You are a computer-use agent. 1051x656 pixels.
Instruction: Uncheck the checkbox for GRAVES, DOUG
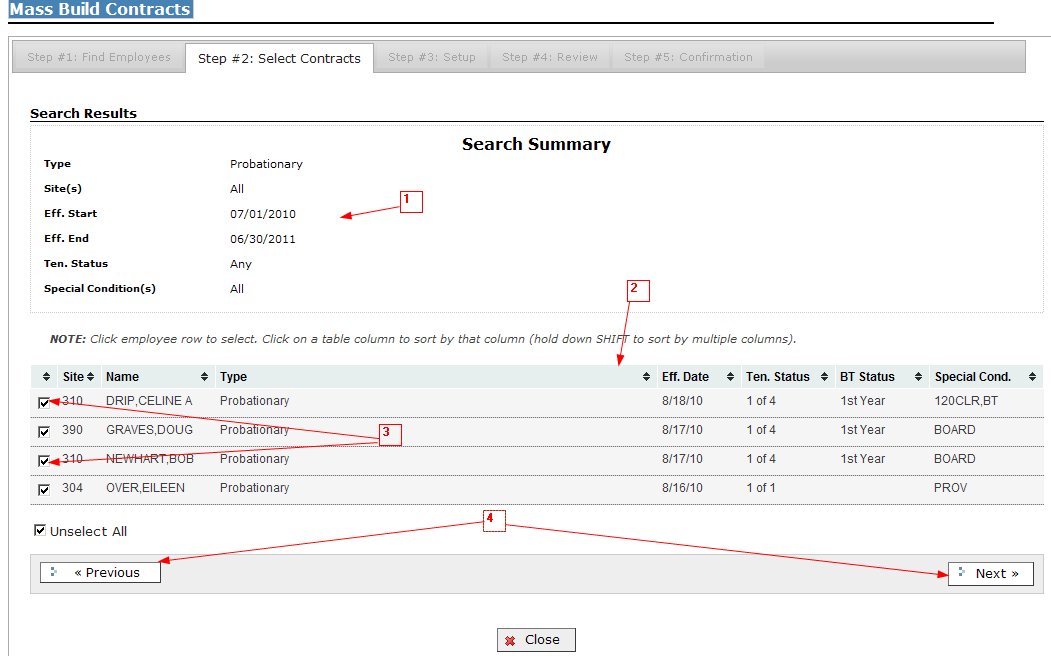click(44, 431)
